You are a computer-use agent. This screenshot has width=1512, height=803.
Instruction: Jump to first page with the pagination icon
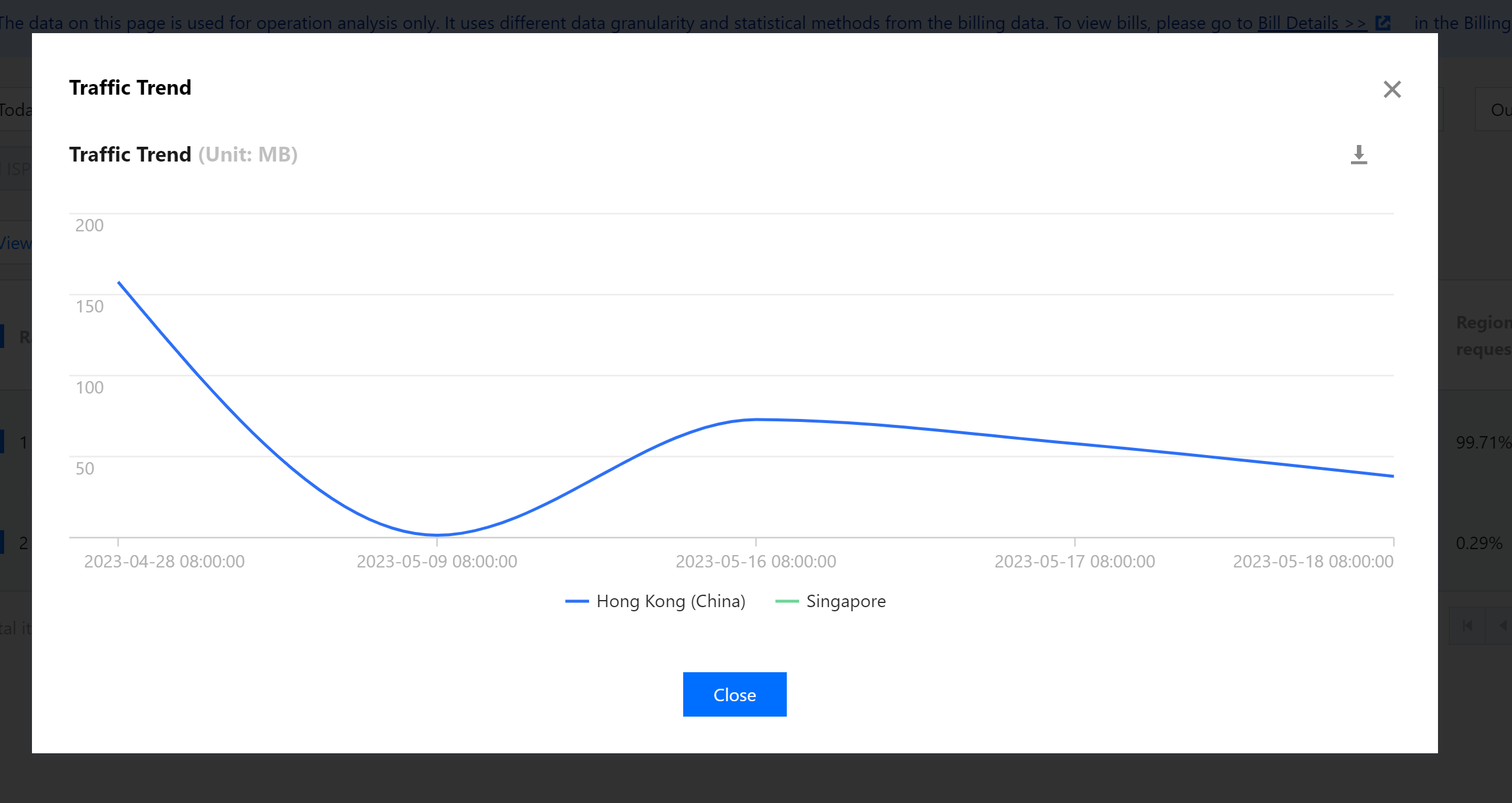tap(1466, 625)
